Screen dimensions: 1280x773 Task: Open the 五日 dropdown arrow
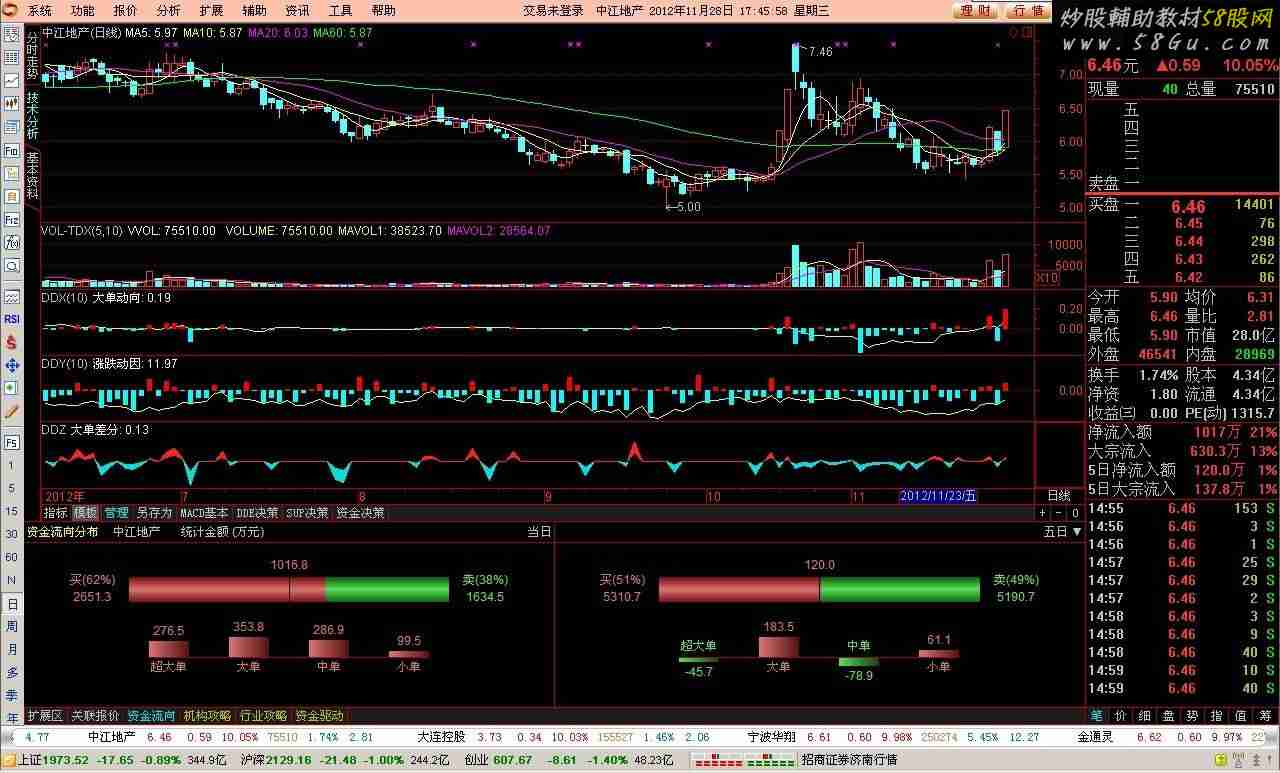pos(1076,532)
